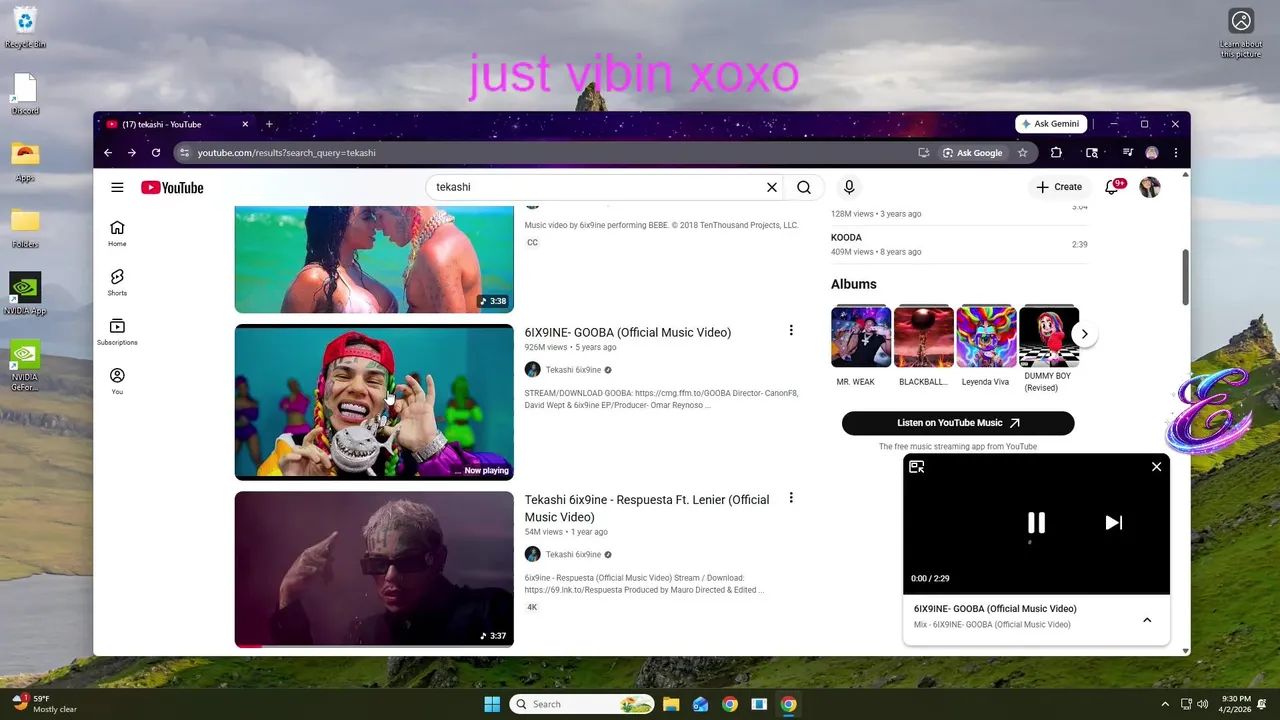Select the Recycle Bin desktop icon
This screenshot has height=720, width=1280.
[25, 27]
